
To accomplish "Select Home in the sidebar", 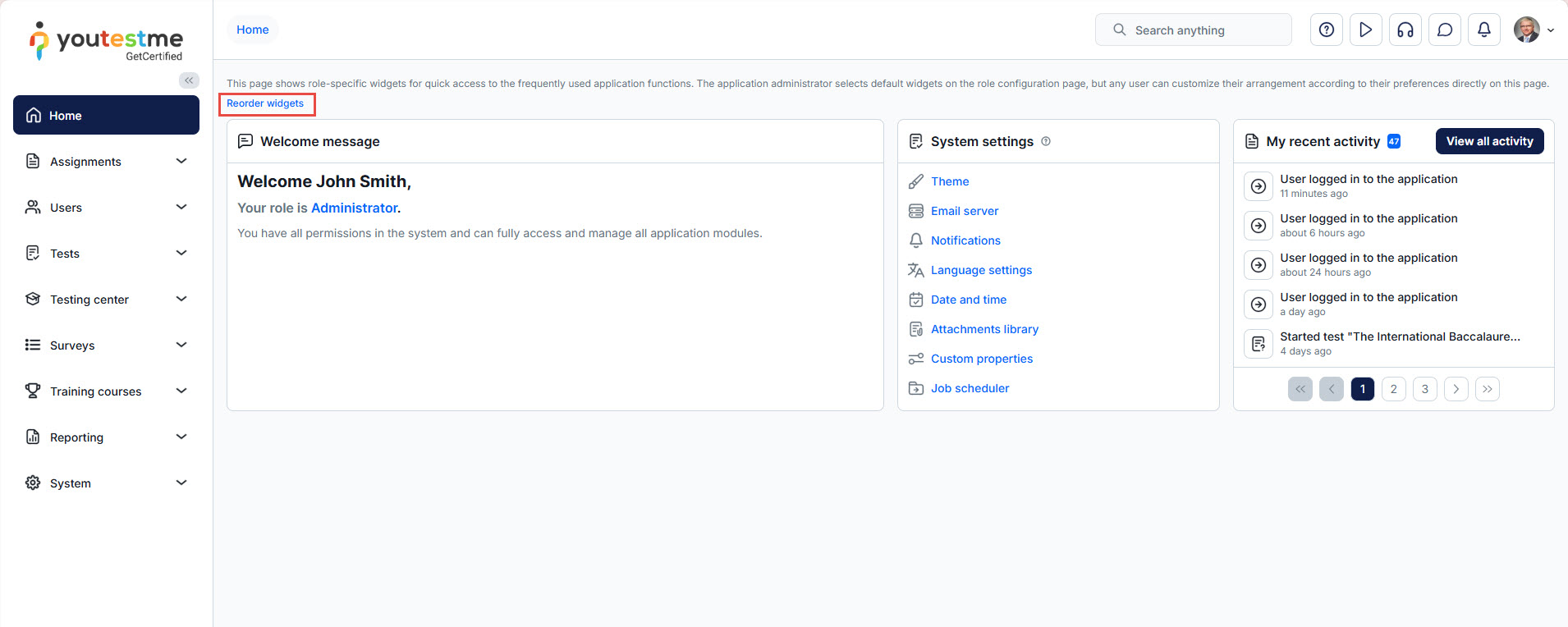I will click(106, 116).
